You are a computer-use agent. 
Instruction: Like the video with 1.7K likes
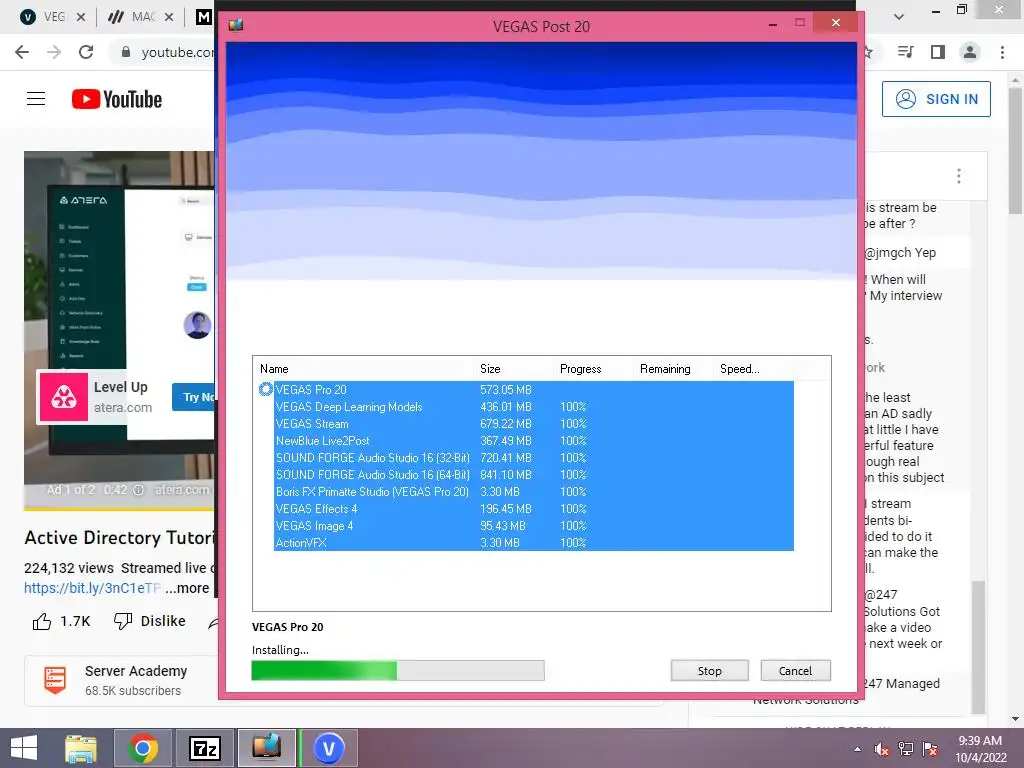point(61,621)
